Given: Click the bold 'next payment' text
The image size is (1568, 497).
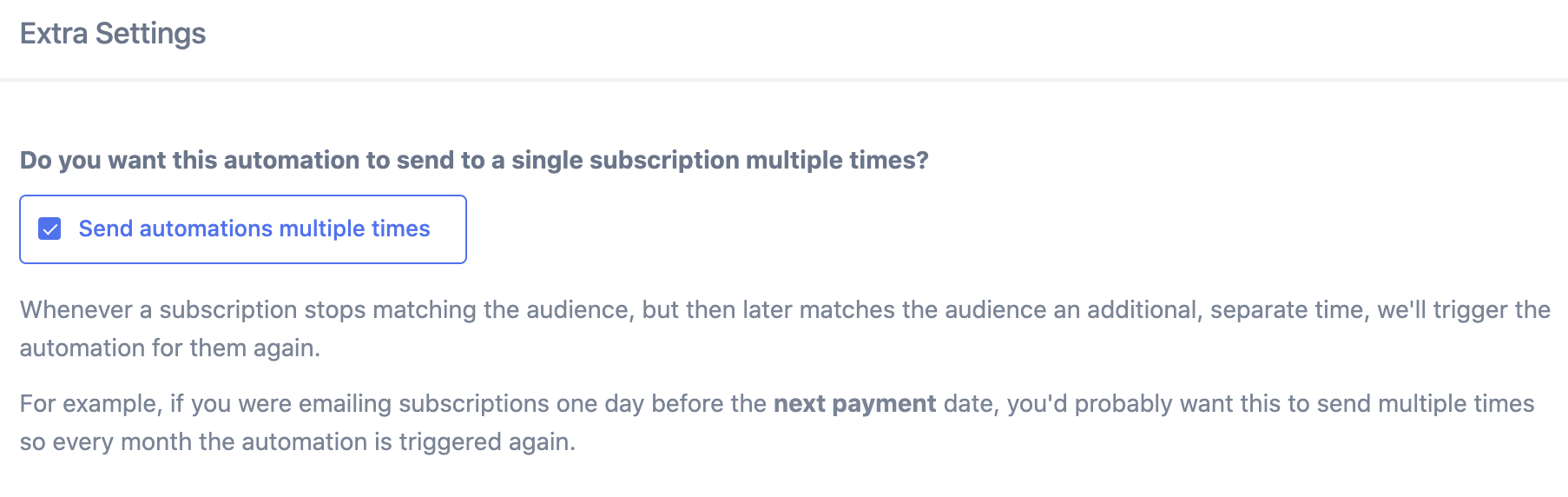Looking at the screenshot, I should (x=854, y=403).
